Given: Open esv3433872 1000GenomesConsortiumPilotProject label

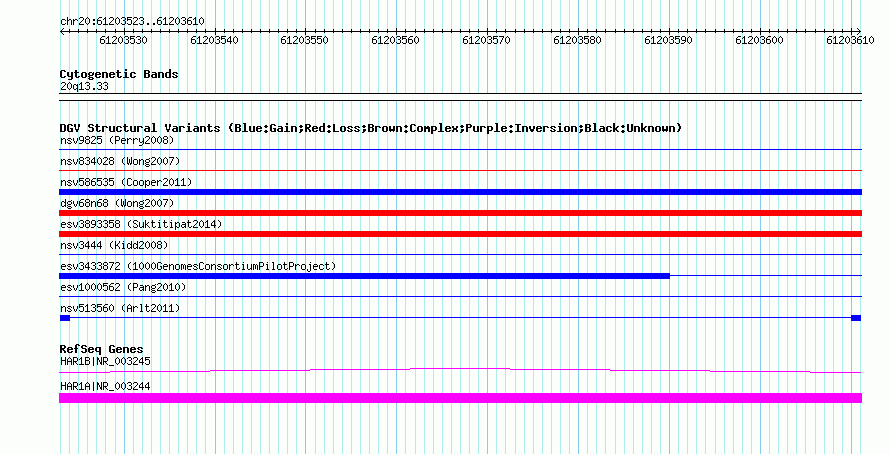Looking at the screenshot, I should pos(198,266).
